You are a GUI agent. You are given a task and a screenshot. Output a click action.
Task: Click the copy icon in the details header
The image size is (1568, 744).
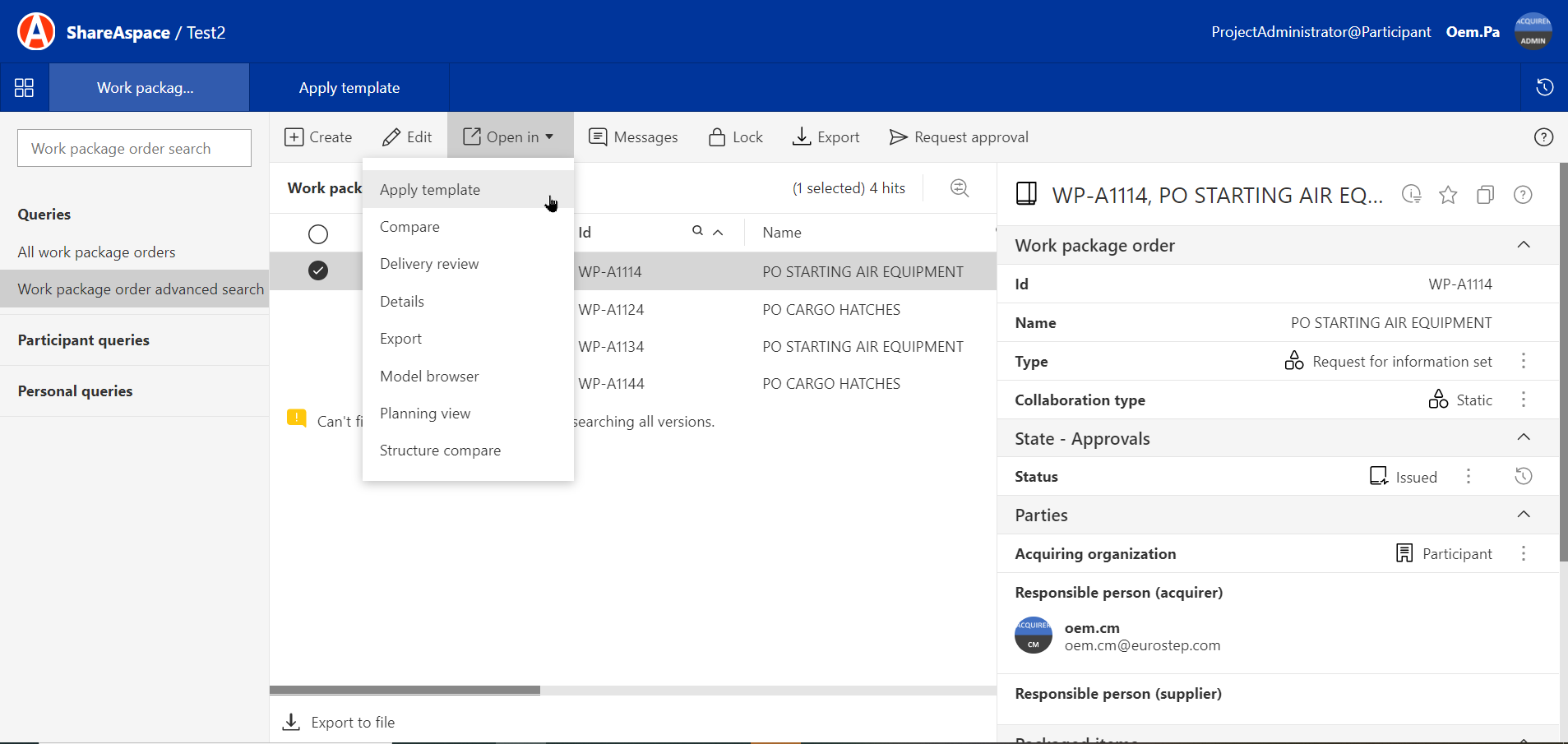tap(1485, 195)
